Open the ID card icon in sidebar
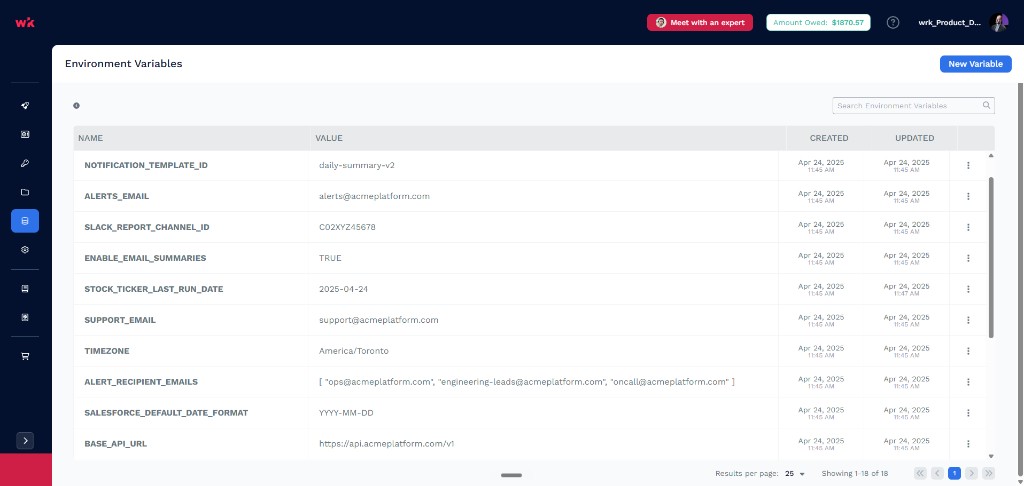This screenshot has width=1024, height=486. pos(25,135)
